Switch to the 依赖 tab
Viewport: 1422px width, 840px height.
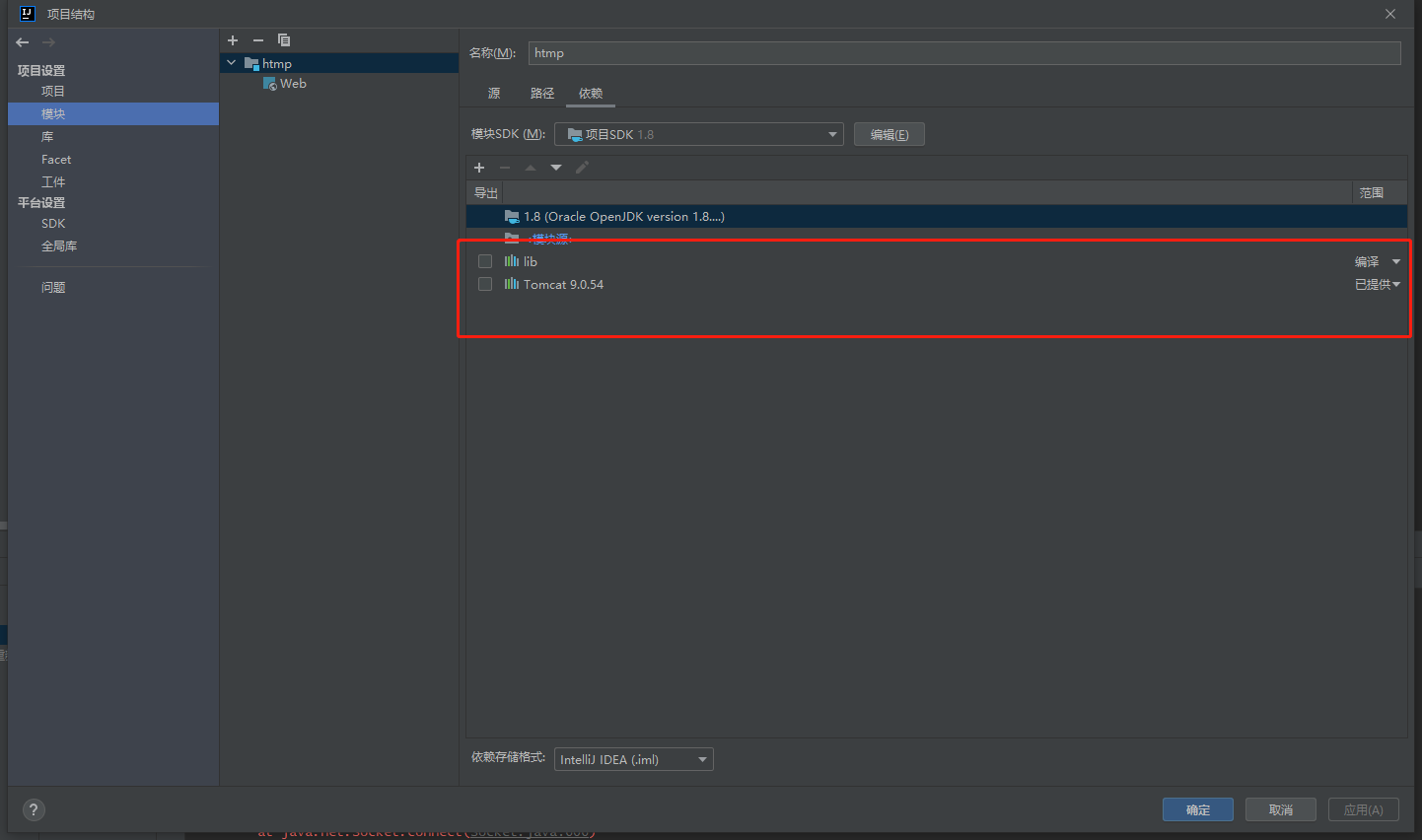(x=591, y=93)
